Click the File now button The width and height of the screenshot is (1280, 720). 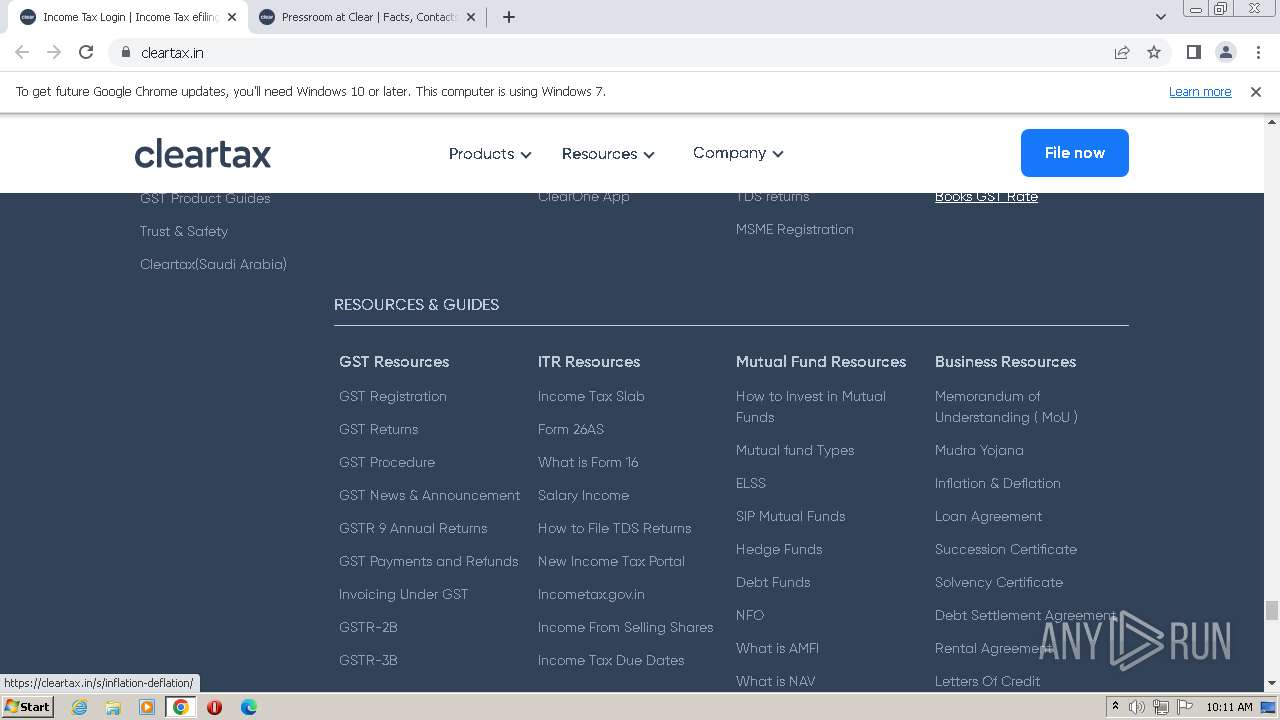(x=1075, y=153)
